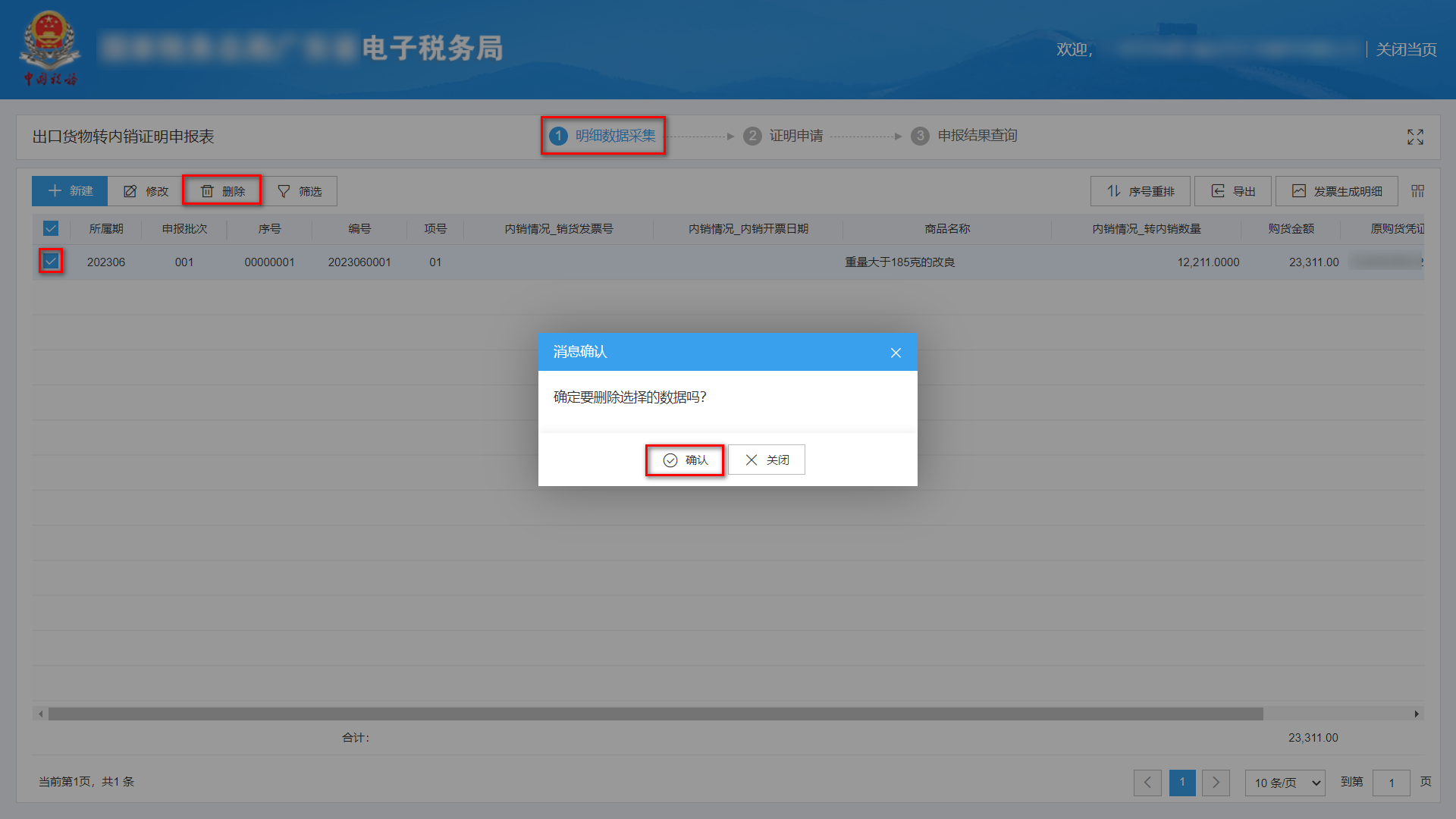点击确认按钮前的圆形勾选图标

pos(669,460)
